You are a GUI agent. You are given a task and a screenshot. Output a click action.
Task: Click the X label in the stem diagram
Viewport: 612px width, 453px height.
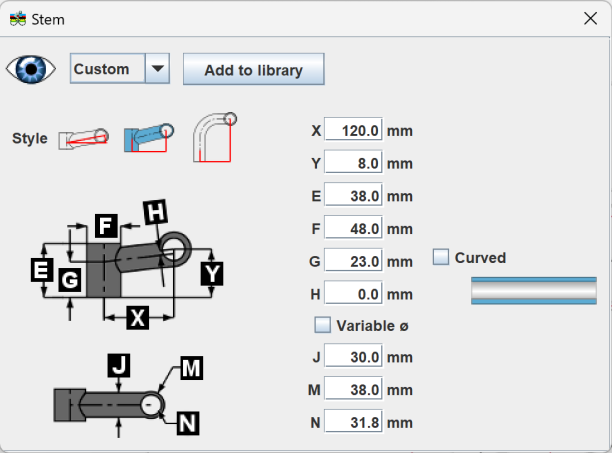tap(137, 318)
